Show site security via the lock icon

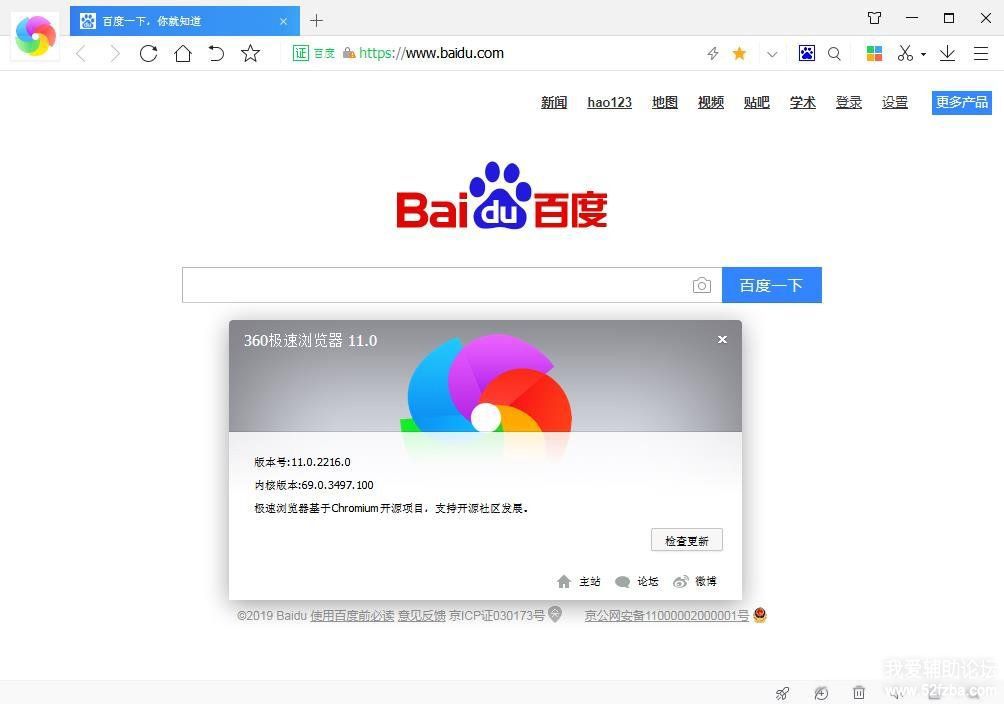pyautogui.click(x=349, y=53)
